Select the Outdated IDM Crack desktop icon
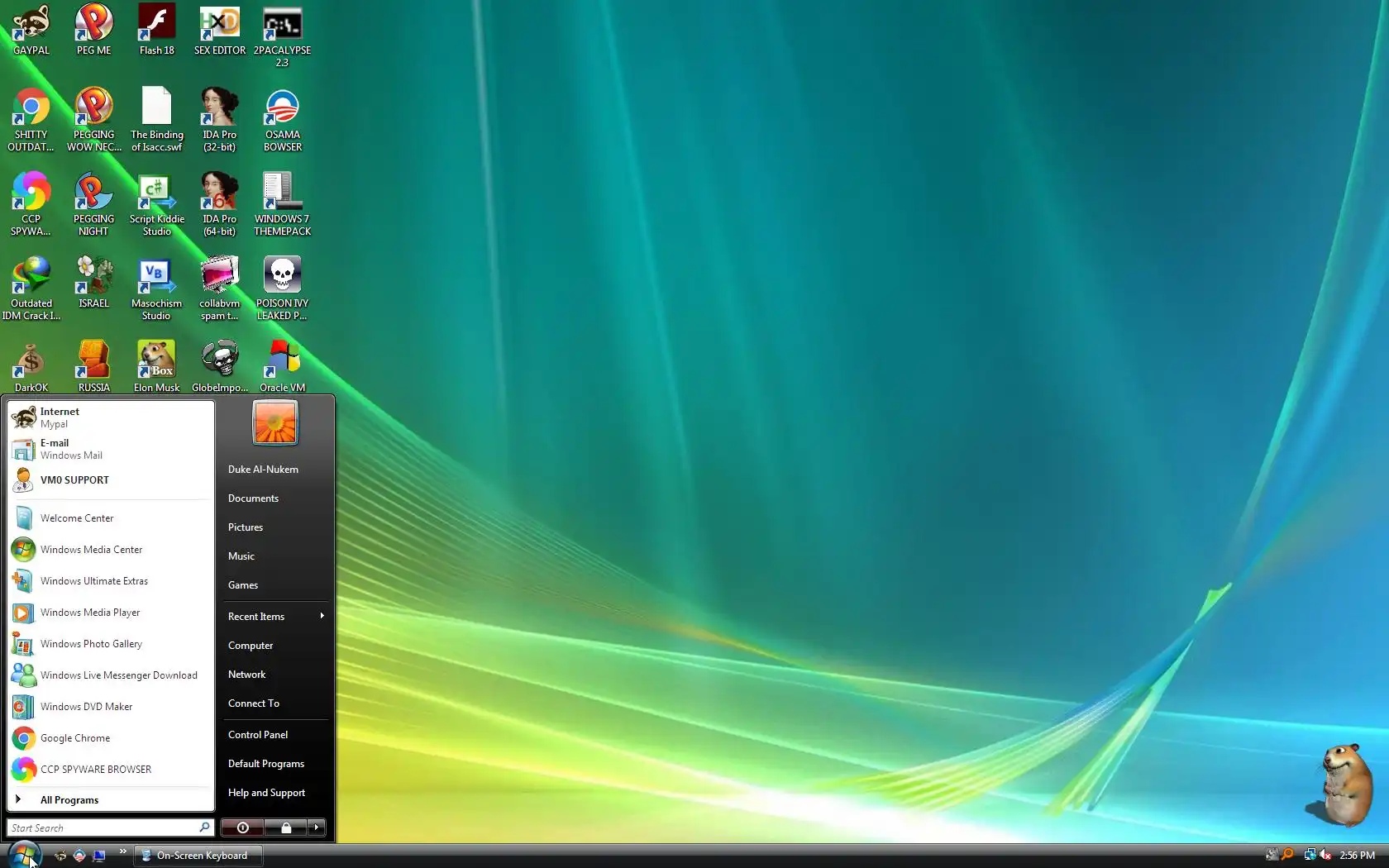The height and width of the screenshot is (868, 1389). click(31, 289)
